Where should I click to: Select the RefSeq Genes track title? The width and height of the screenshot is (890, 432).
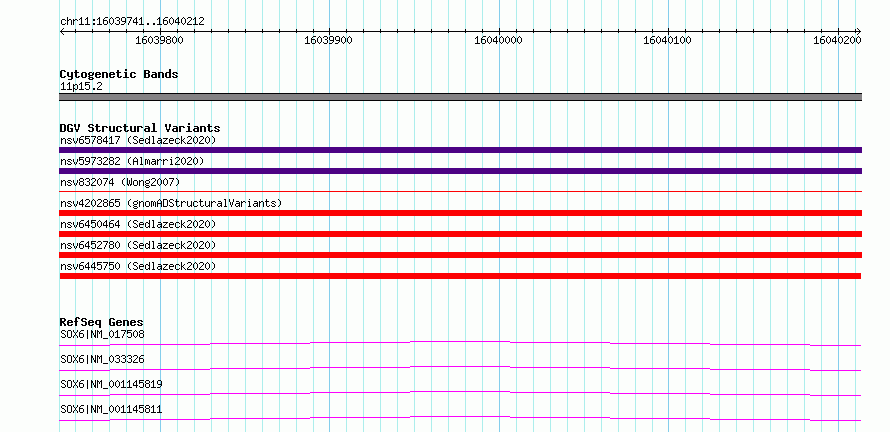click(102, 322)
